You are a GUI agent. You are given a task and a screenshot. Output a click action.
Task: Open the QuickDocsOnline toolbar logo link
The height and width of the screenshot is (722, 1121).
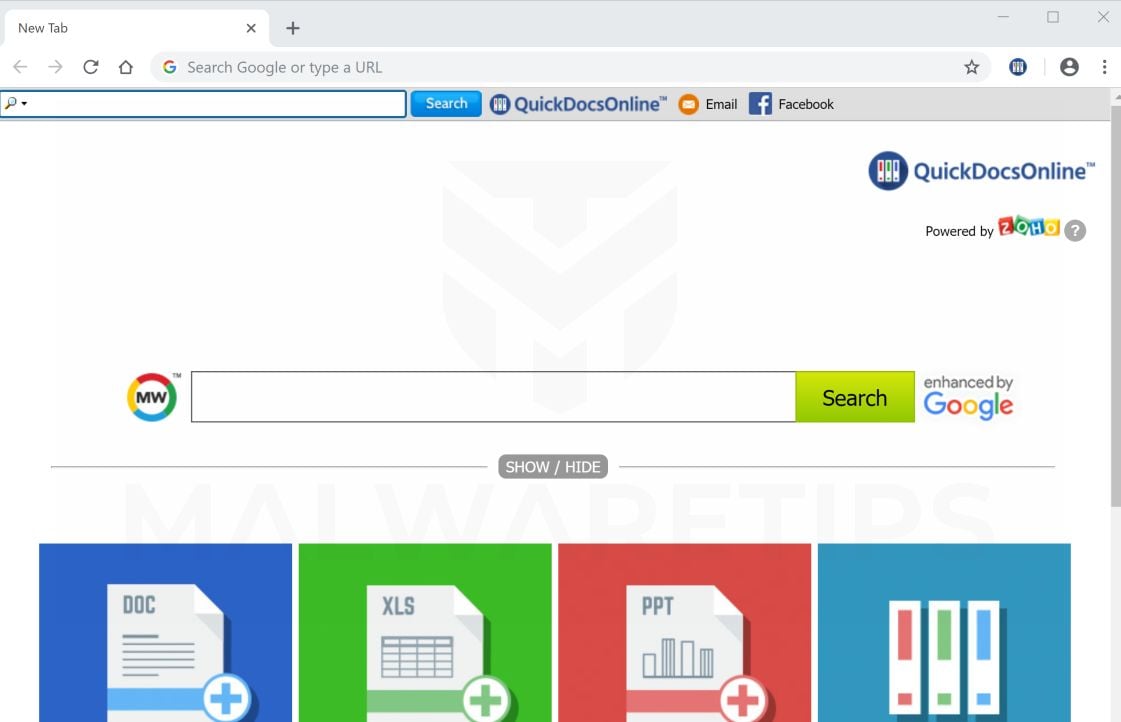tap(578, 104)
